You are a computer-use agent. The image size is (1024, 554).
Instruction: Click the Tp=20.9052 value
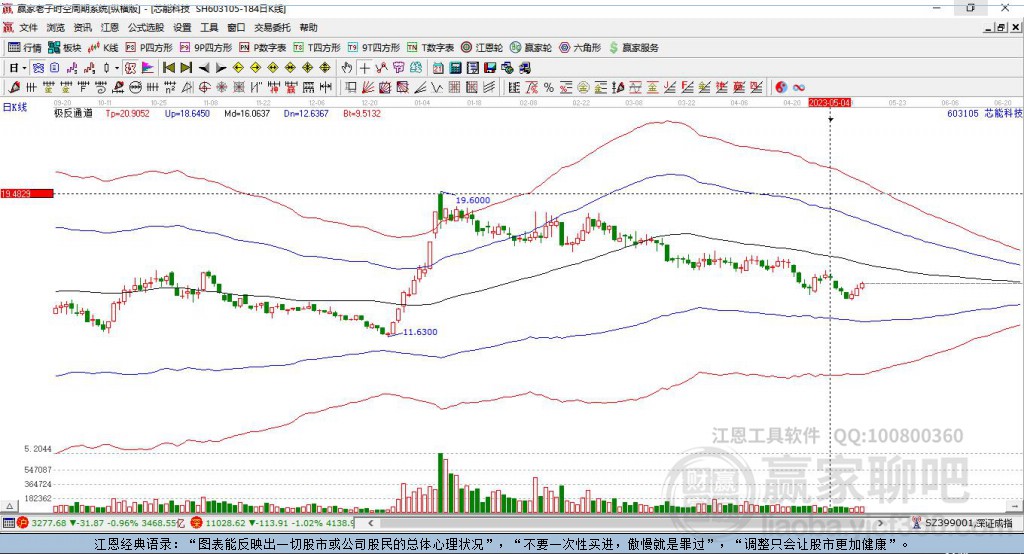click(127, 114)
